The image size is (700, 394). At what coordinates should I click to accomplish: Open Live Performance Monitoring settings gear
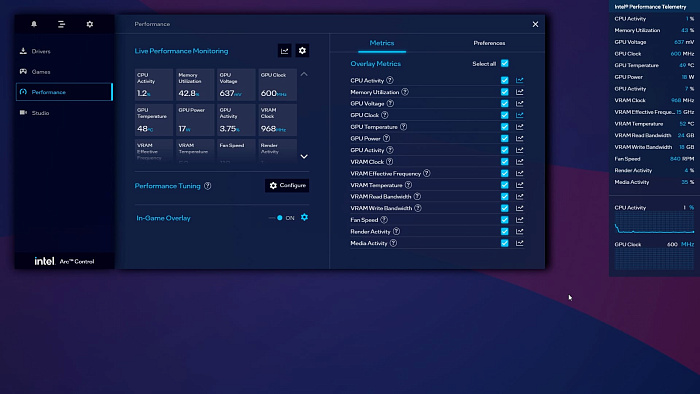click(302, 51)
